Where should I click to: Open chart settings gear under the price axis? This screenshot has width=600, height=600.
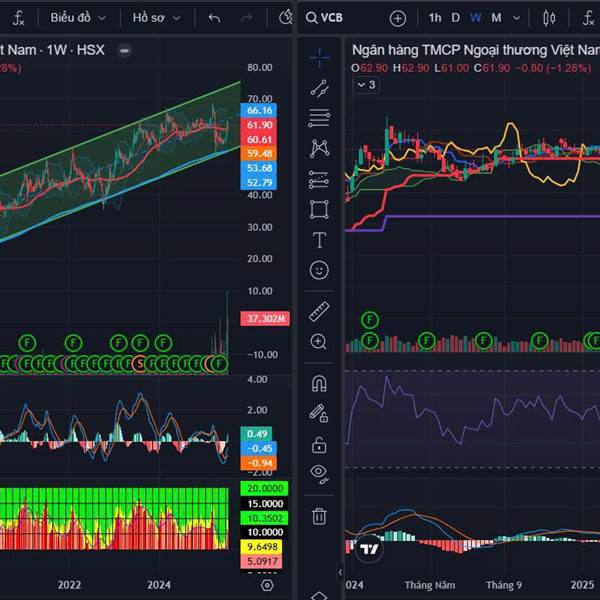tap(267, 585)
